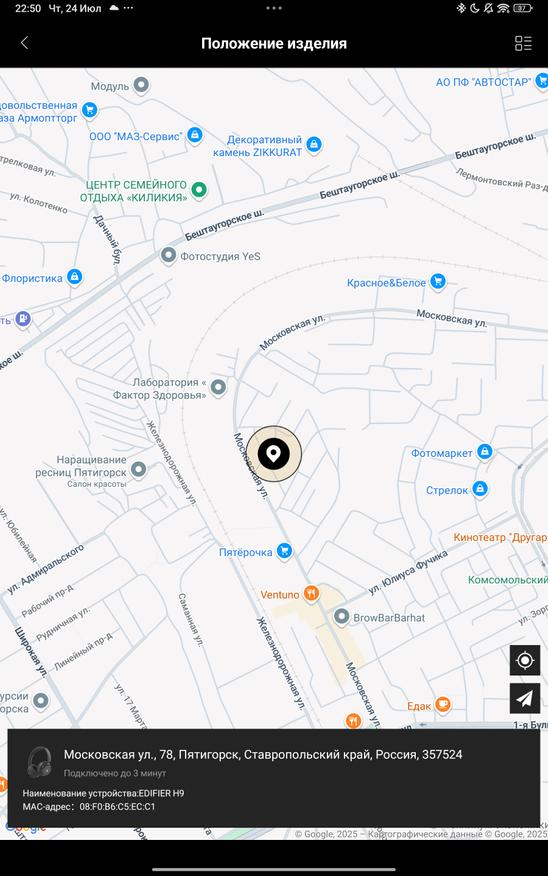Tap the Едак cafe marker
Screen dimensions: 548x876
442,705
